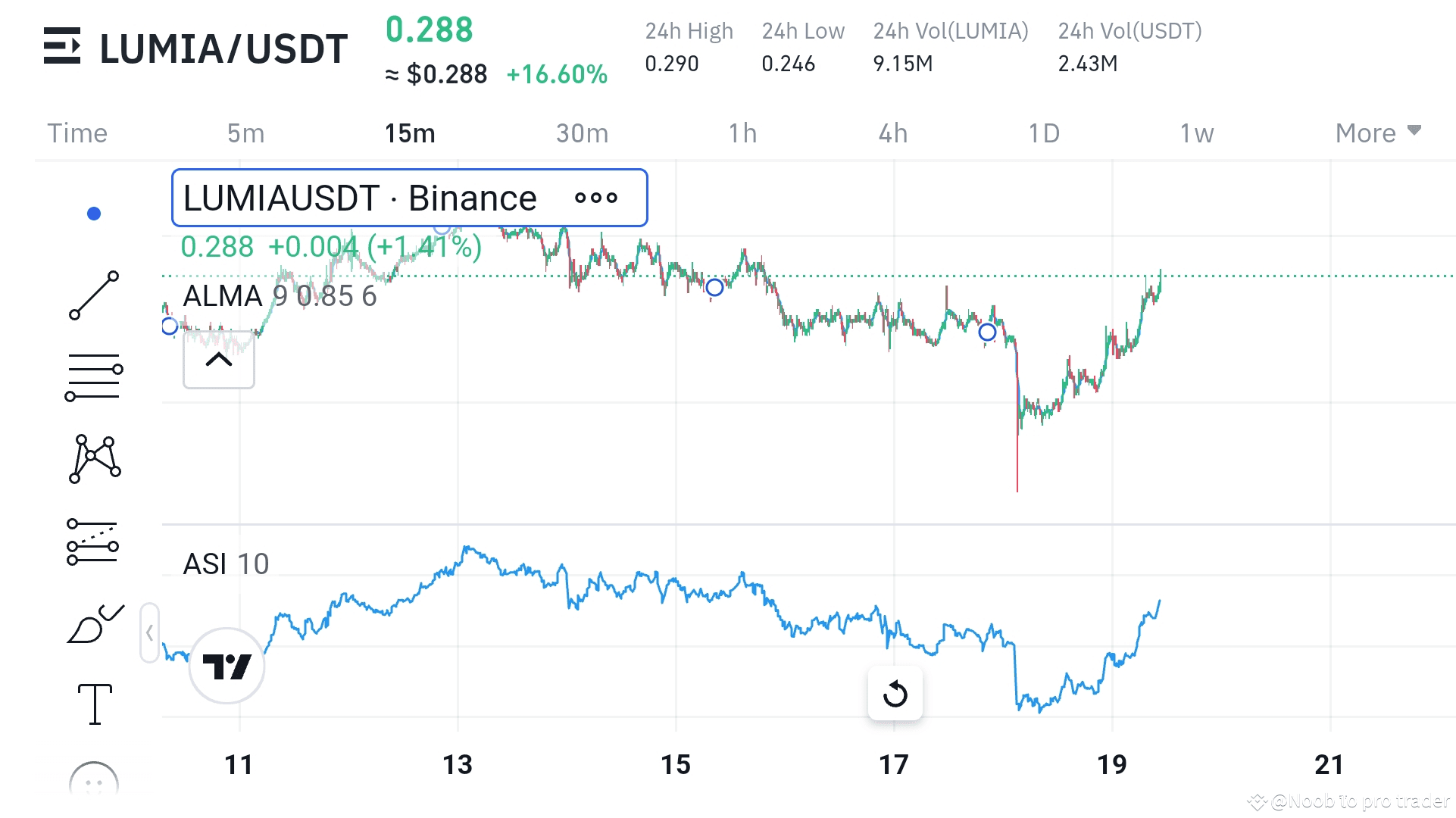
Task: Select the brush drawing tool
Action: tap(95, 624)
